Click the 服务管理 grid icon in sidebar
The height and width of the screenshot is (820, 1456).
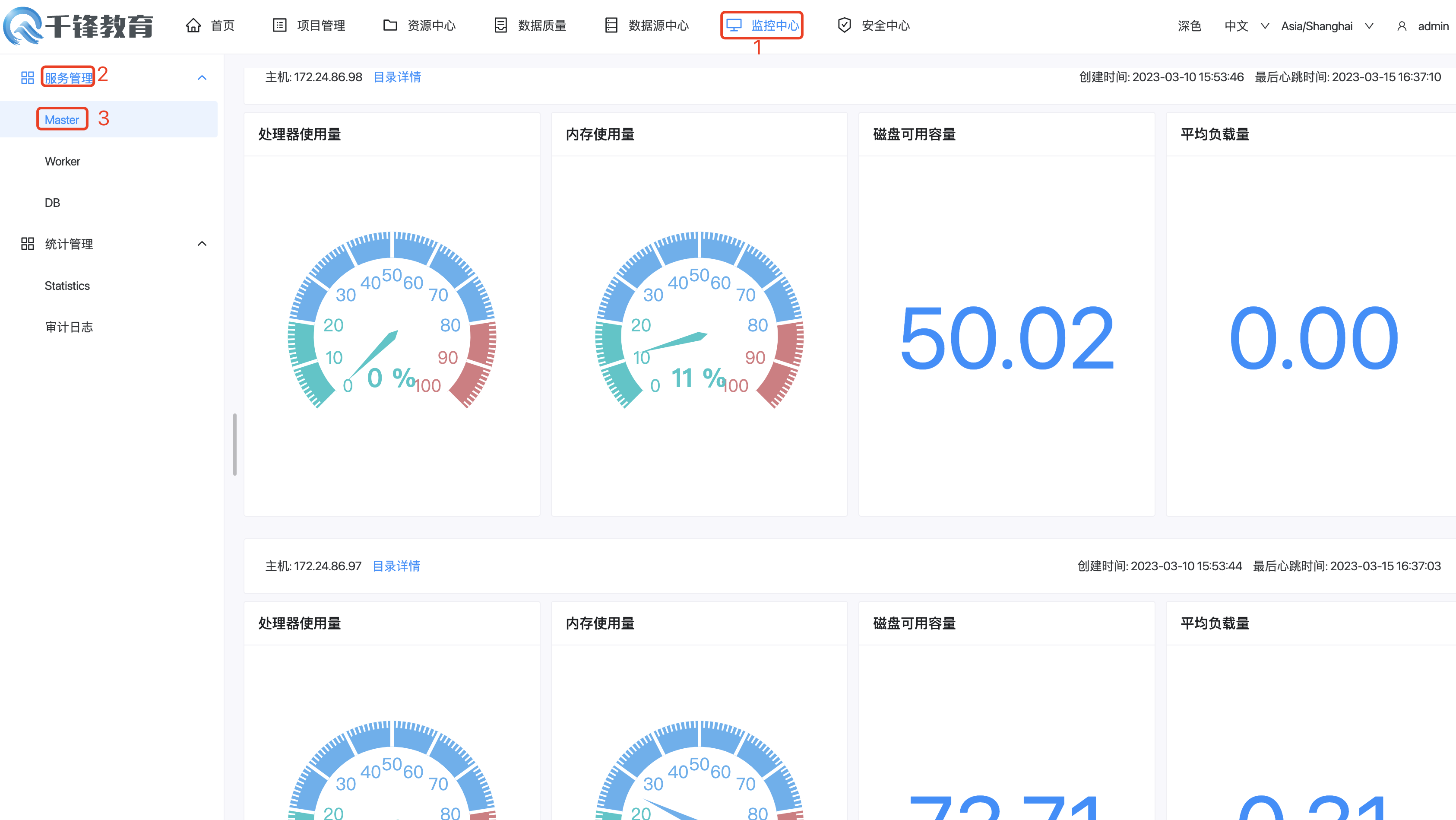click(27, 78)
